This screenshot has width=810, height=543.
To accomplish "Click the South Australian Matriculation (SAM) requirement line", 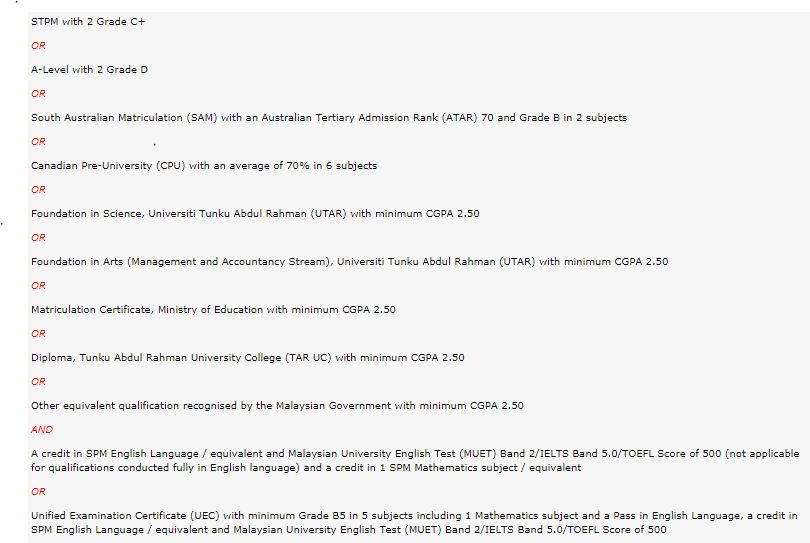I will [x=329, y=118].
